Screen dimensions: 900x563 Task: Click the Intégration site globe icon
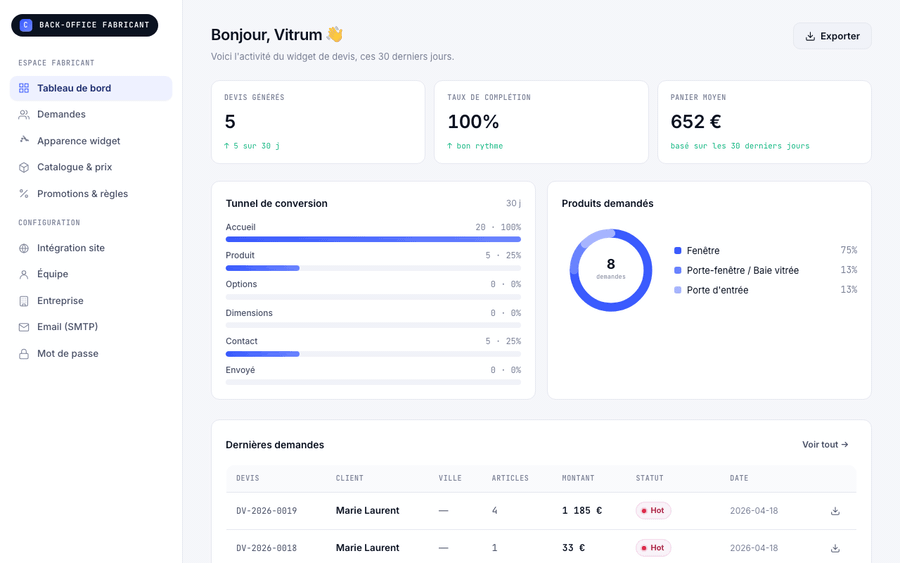pos(24,249)
